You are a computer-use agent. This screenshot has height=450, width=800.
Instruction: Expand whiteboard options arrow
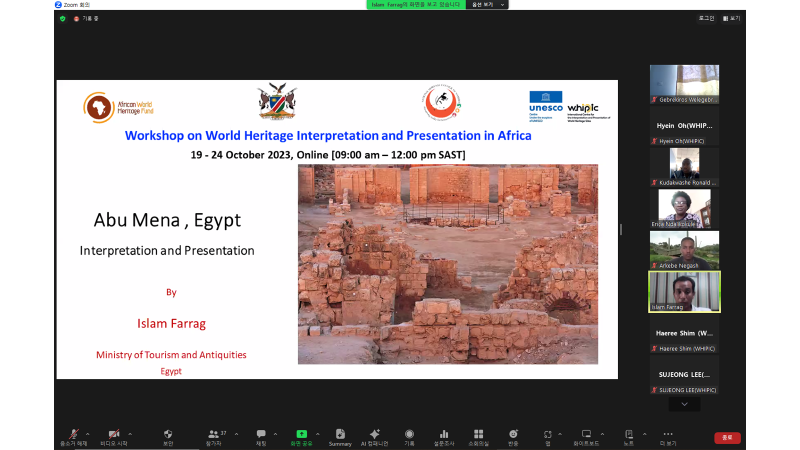tap(603, 434)
